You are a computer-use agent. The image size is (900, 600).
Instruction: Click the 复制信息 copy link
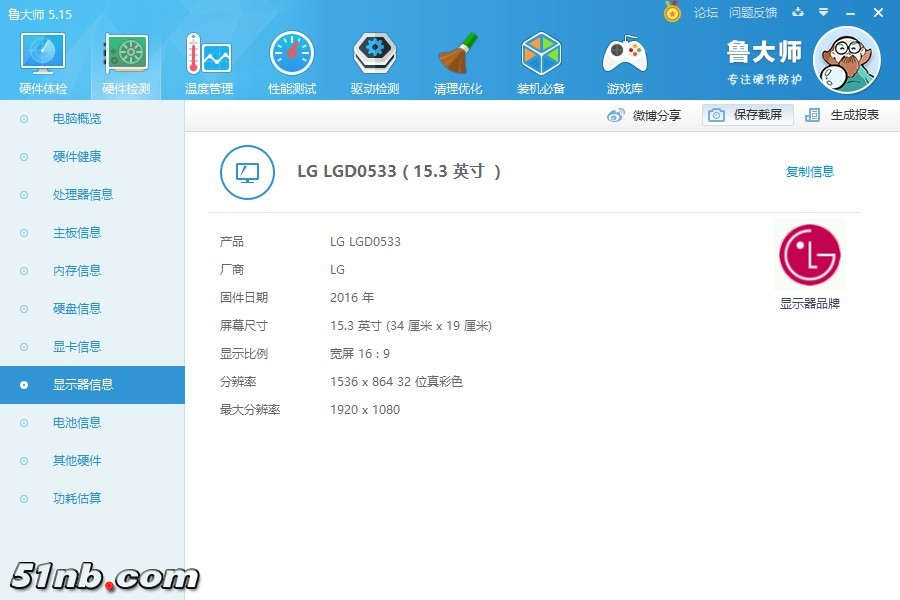click(809, 171)
